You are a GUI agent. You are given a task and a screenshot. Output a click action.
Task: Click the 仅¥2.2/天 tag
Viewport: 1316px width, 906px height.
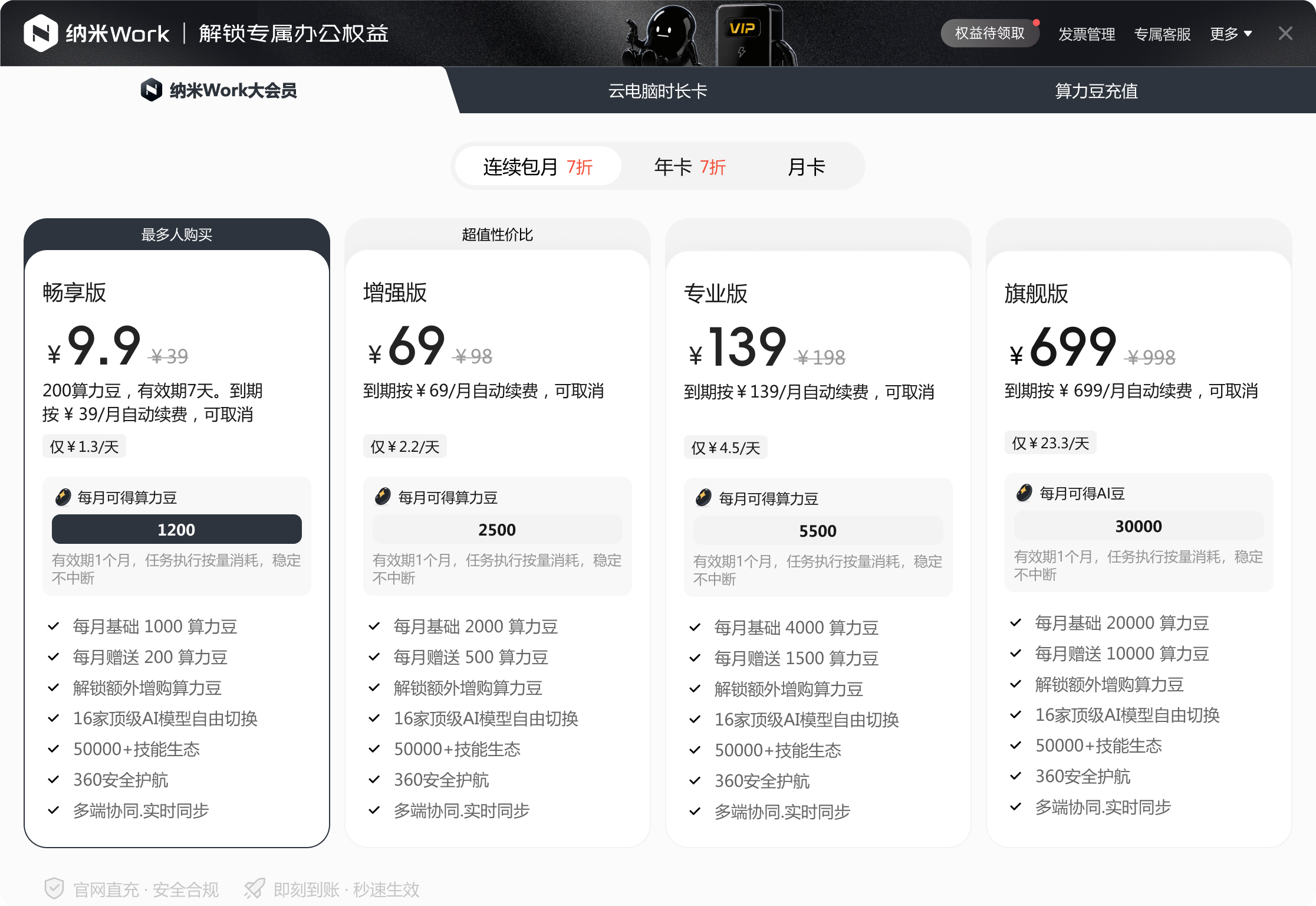pos(405,446)
